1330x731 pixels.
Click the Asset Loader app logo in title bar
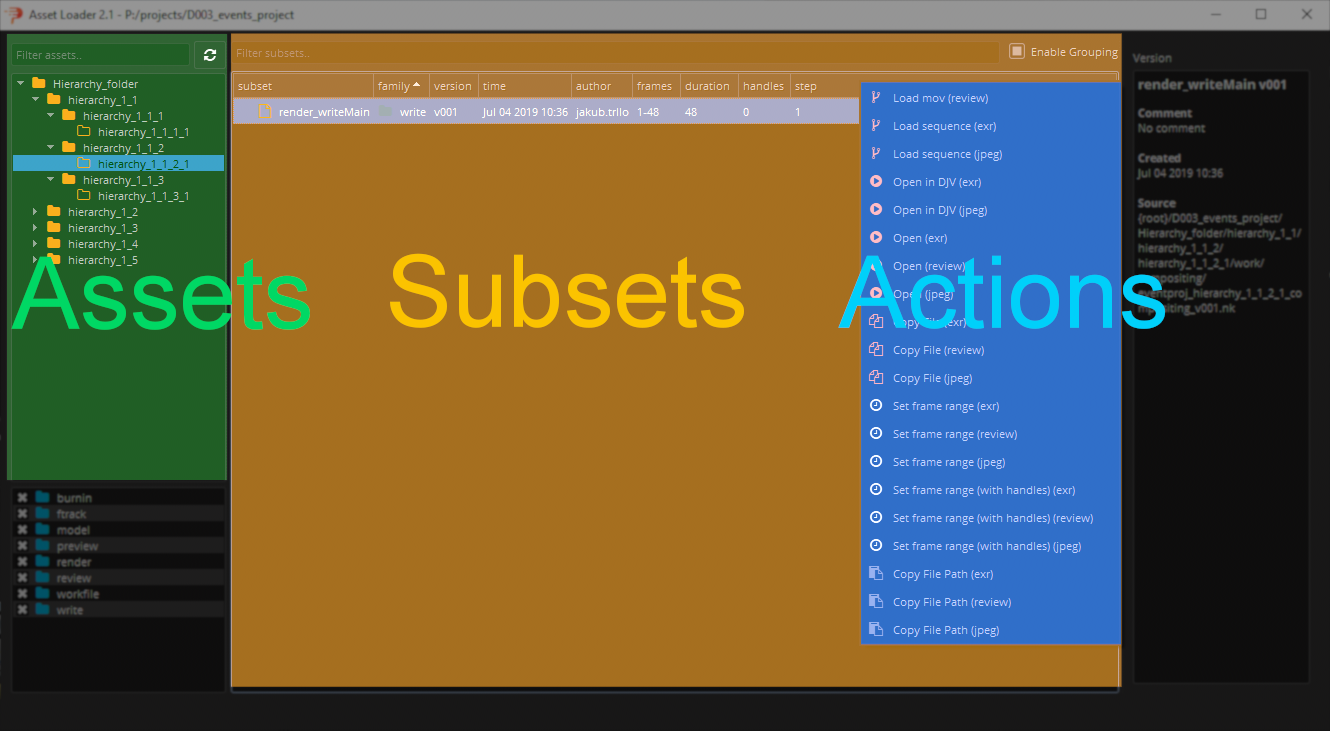(14, 14)
